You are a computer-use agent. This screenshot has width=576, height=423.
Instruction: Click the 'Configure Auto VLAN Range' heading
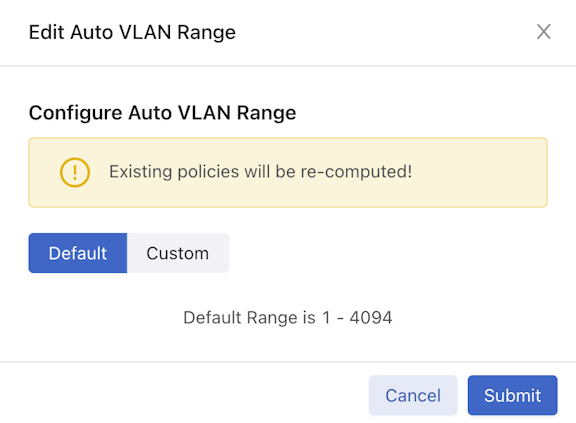point(162,113)
